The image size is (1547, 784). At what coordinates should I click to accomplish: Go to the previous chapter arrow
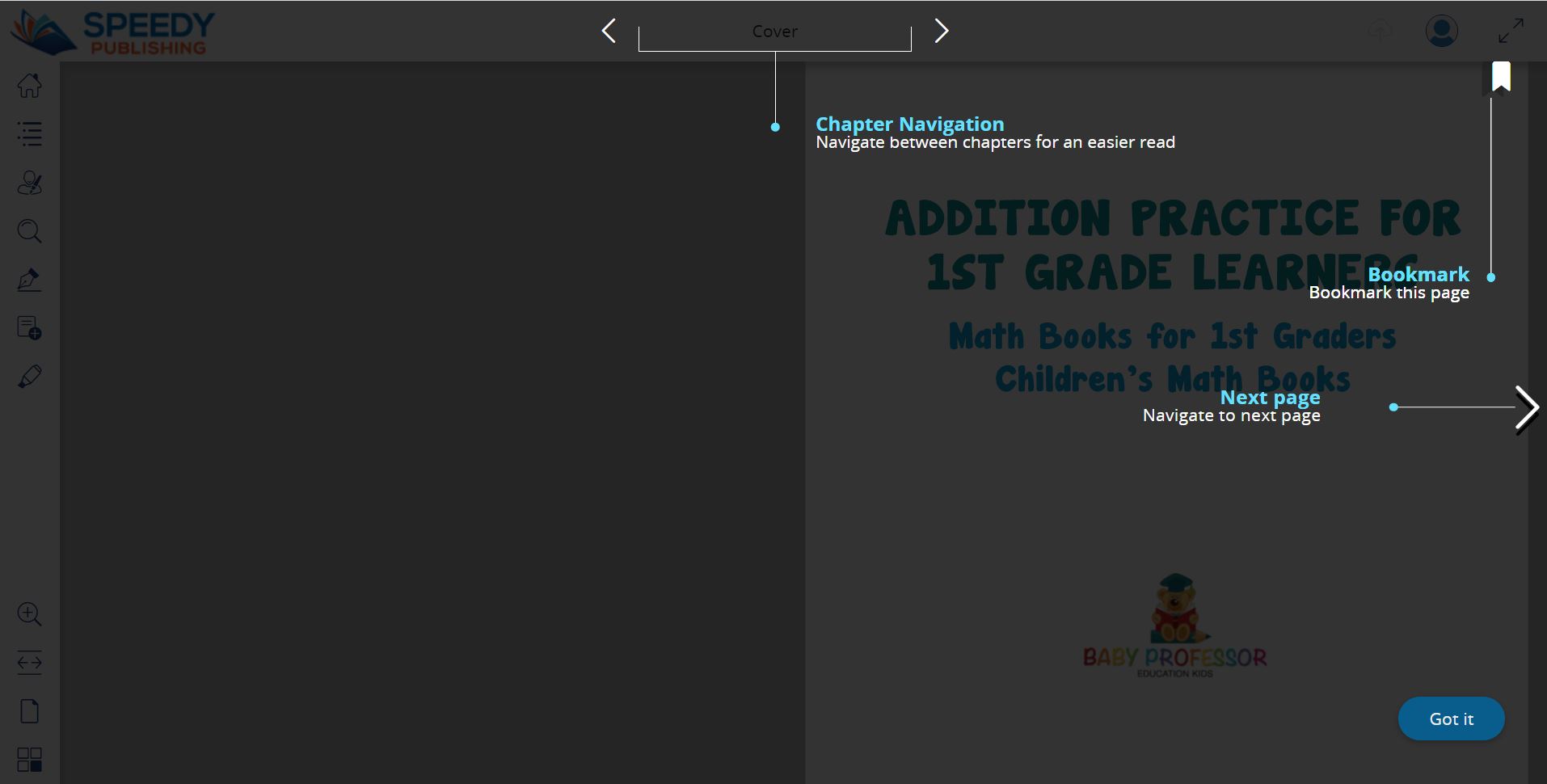click(x=609, y=31)
